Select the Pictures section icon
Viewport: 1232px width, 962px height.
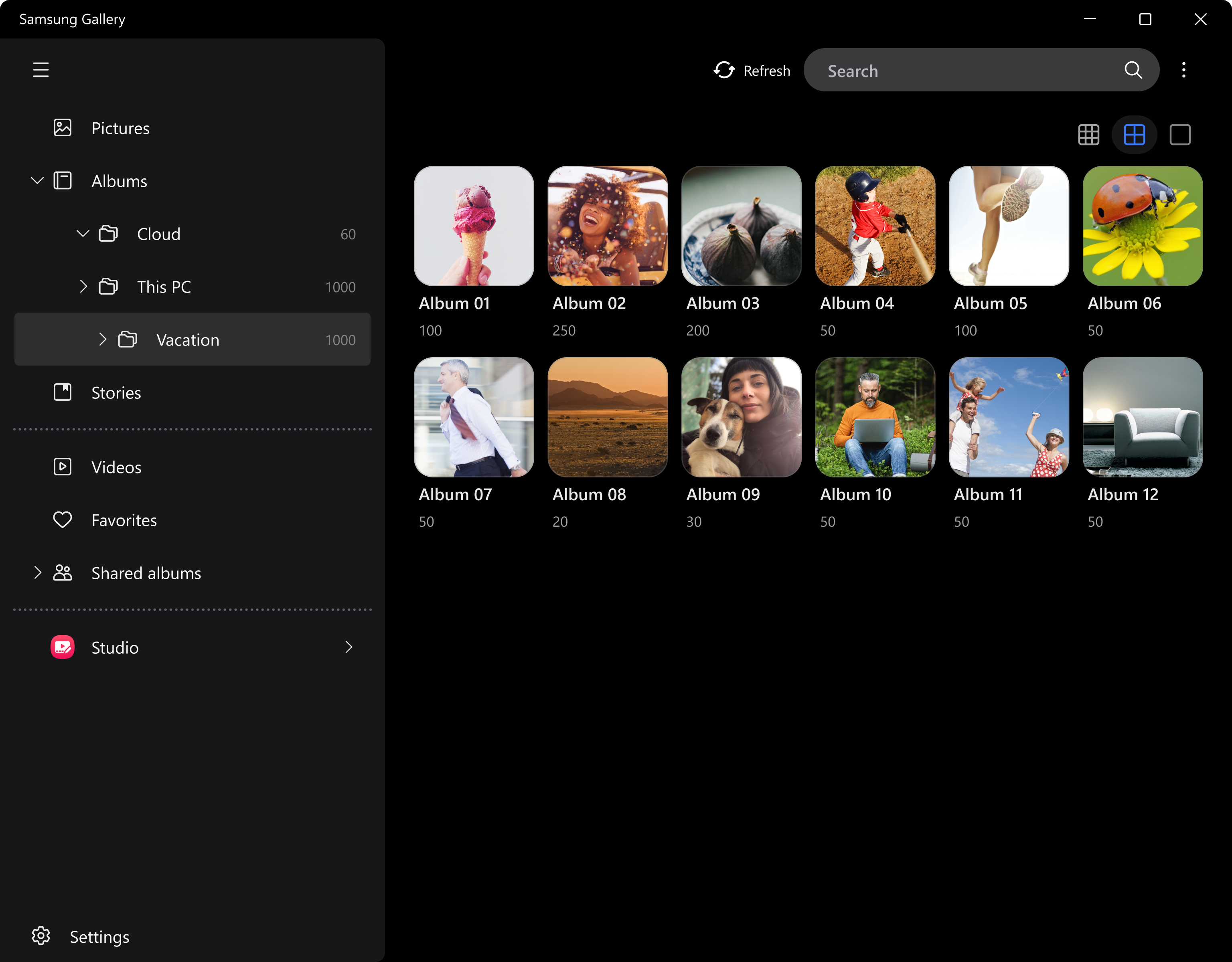coord(63,128)
